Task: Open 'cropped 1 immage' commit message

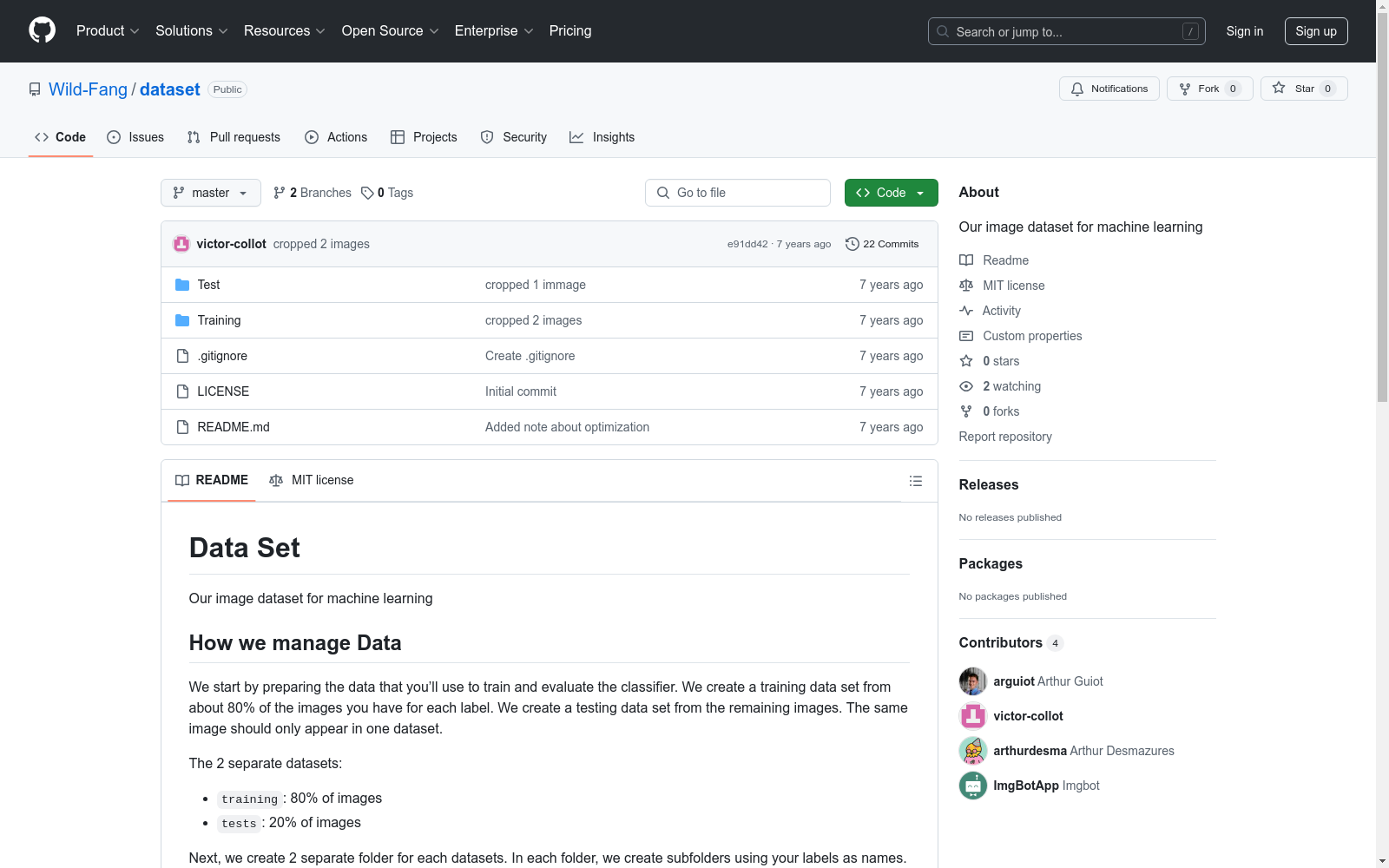Action: [536, 285]
